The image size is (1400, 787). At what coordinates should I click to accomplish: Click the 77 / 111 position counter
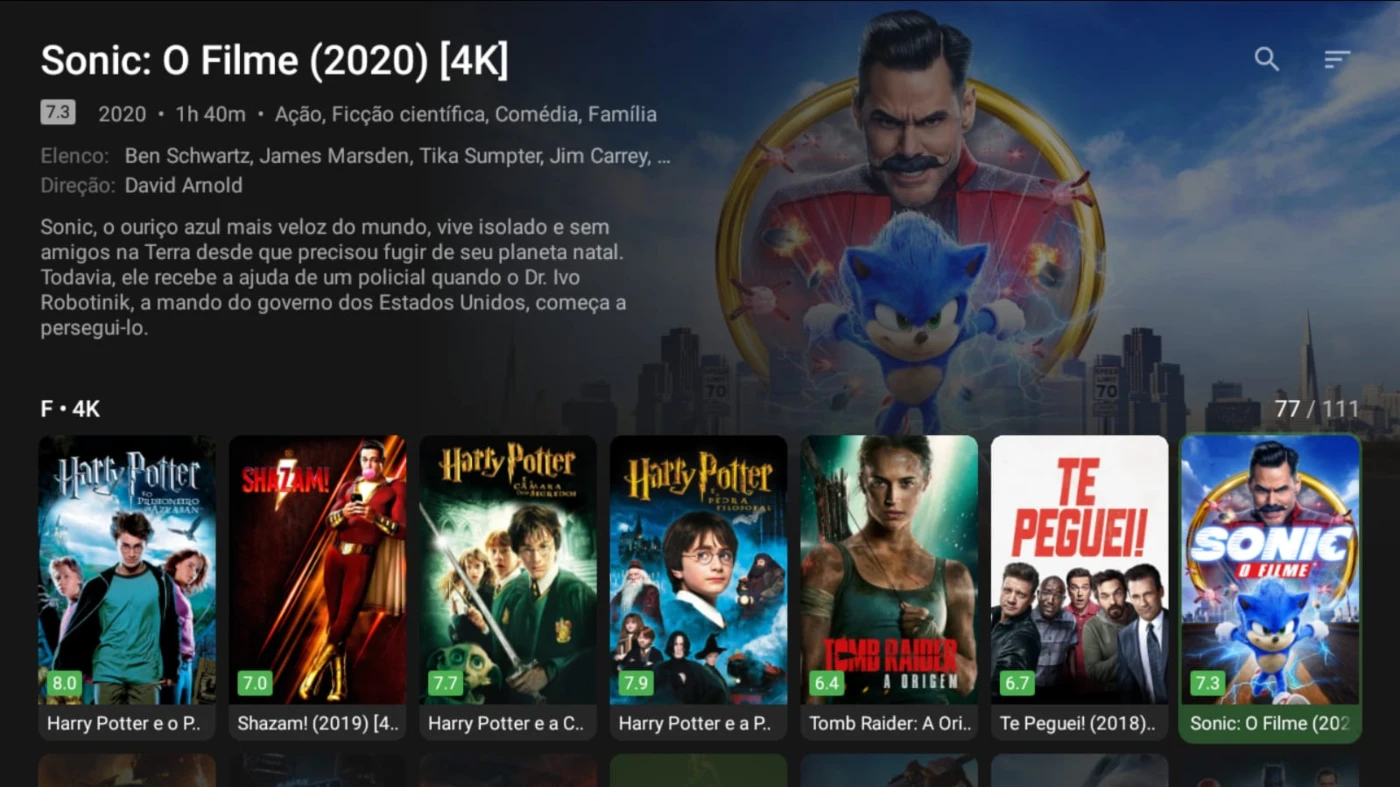coord(1317,409)
